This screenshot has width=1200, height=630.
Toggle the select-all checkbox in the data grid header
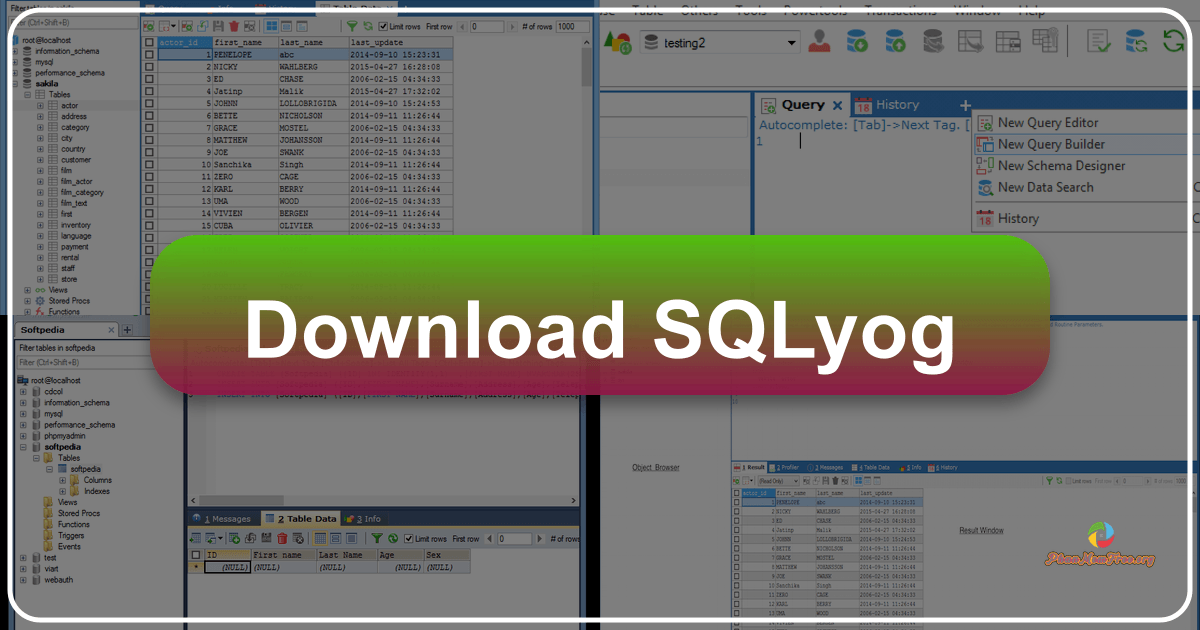coord(148,42)
